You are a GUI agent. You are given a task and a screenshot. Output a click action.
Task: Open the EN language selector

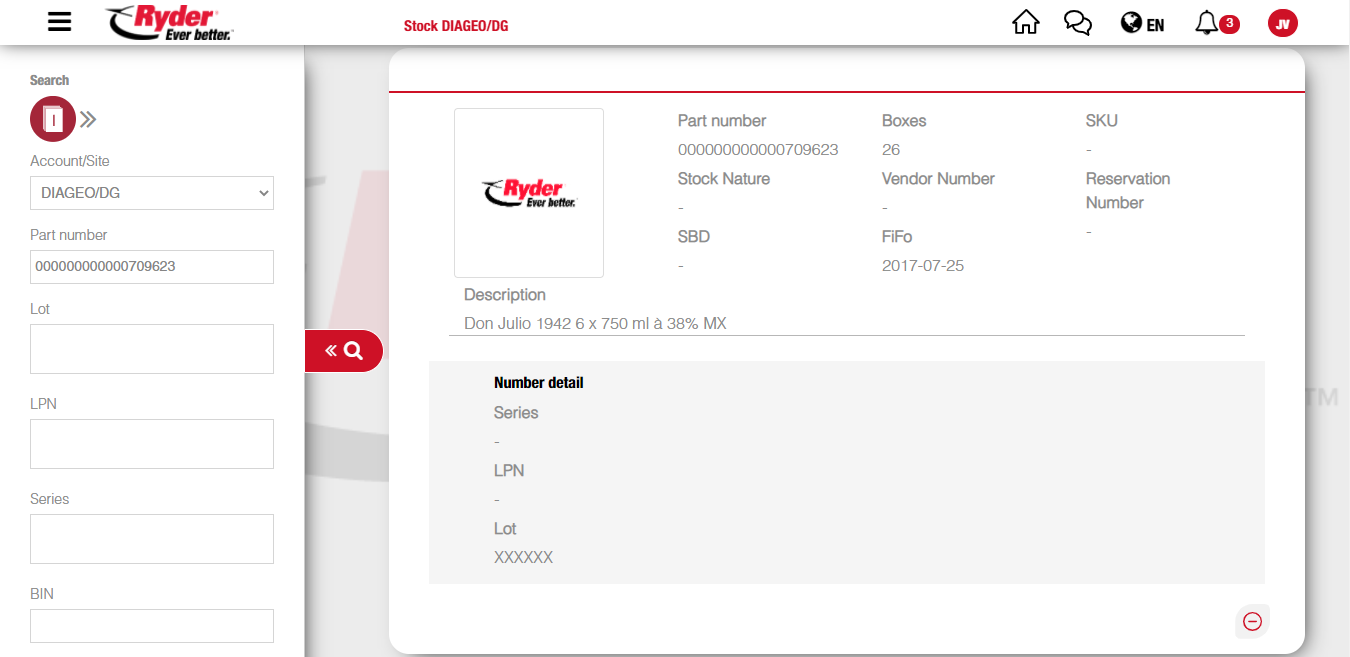(1142, 24)
